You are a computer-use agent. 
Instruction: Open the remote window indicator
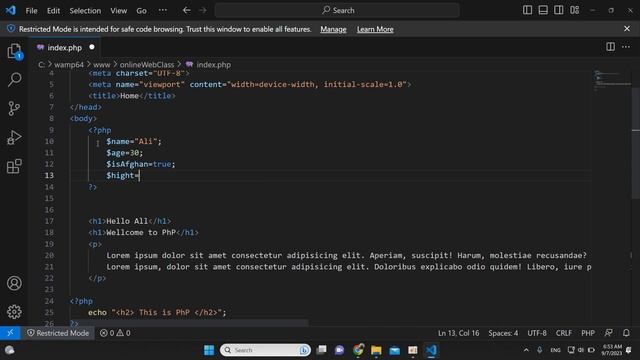pos(10,333)
